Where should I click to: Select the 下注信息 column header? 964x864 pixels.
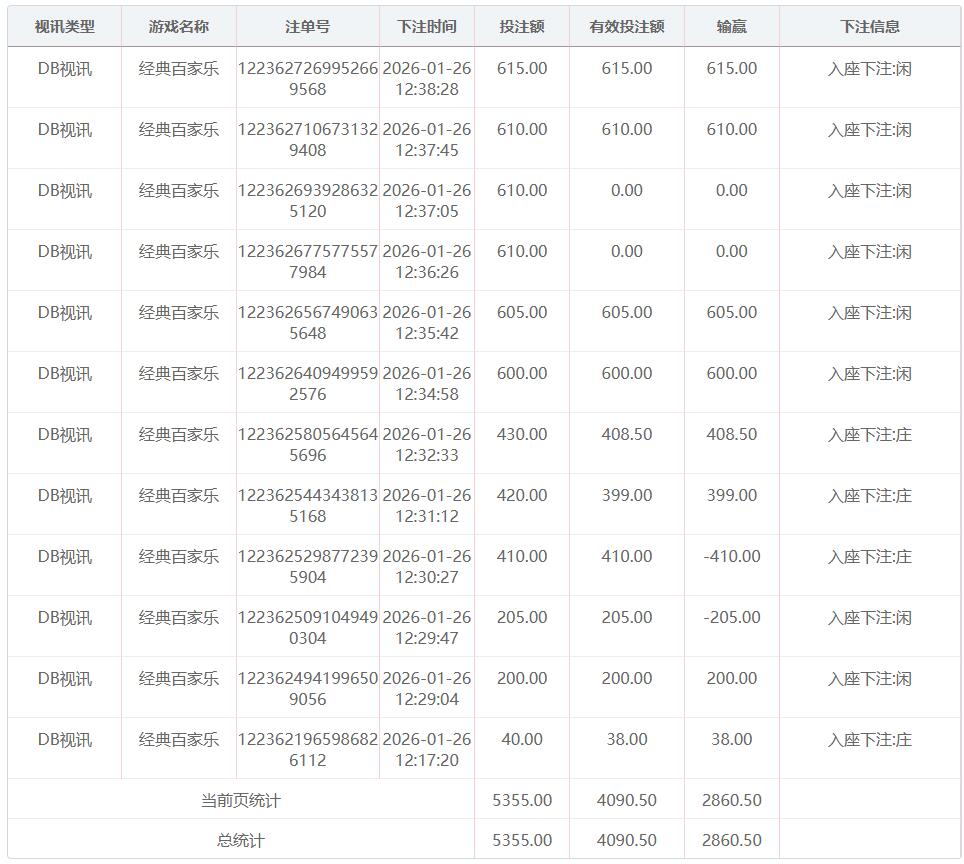pos(869,27)
